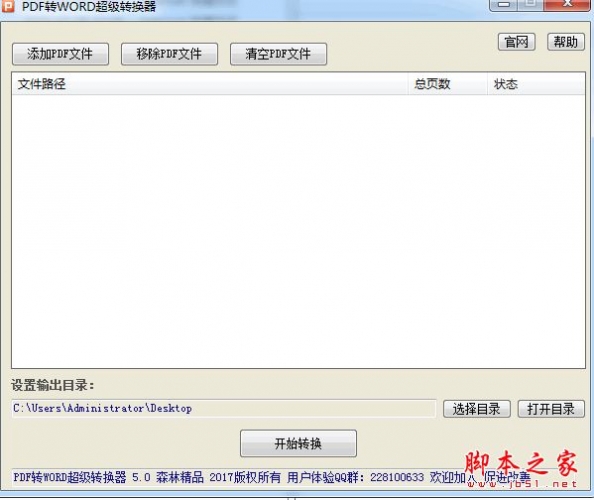Focus the output directory path field
Image resolution: width=594 pixels, height=500 pixels.
click(224, 409)
